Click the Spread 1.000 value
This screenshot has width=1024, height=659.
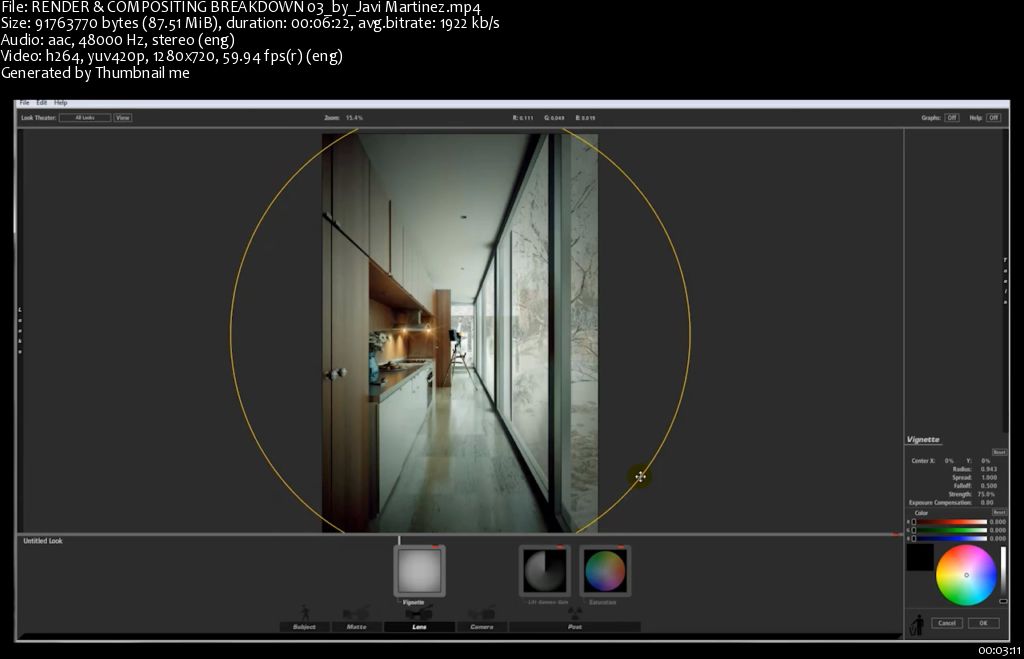[989, 477]
